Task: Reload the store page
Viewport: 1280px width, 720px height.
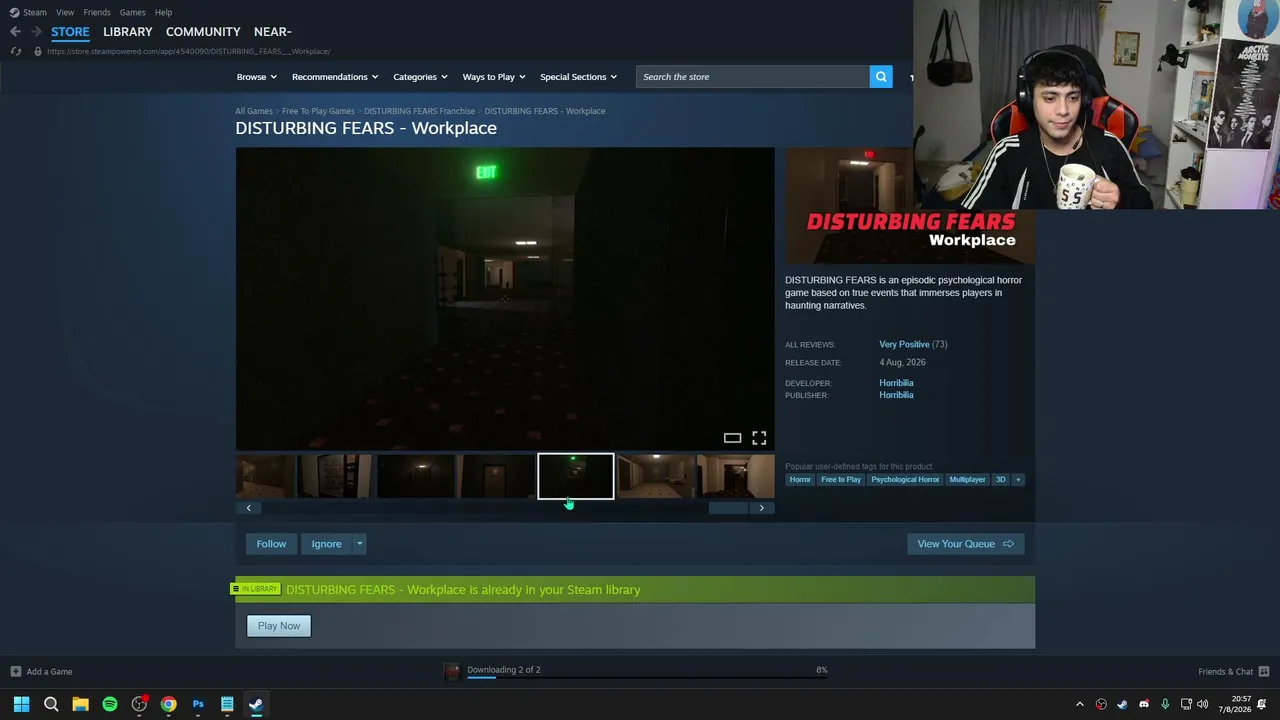Action: 16,51
